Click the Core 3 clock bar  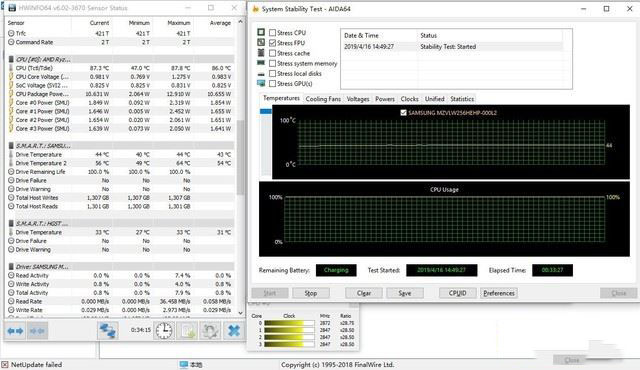click(x=289, y=344)
